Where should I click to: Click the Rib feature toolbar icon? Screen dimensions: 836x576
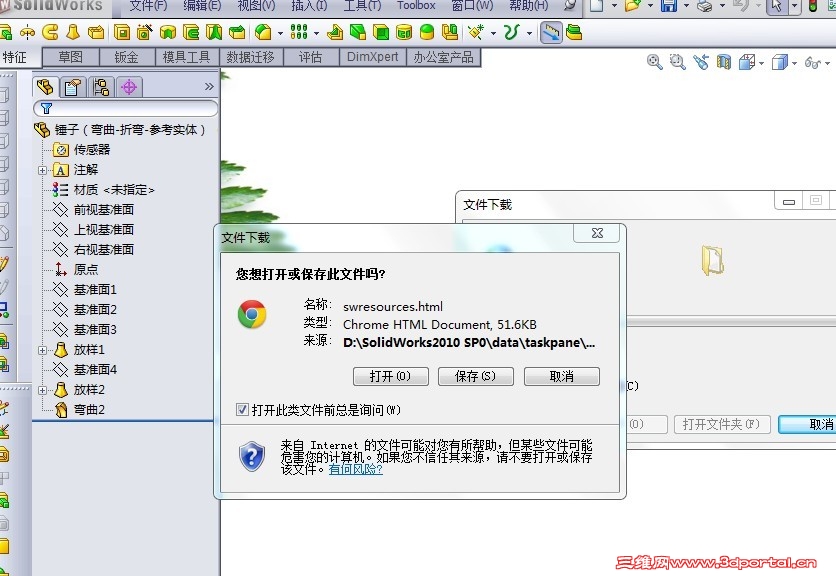pyautogui.click(x=335, y=33)
